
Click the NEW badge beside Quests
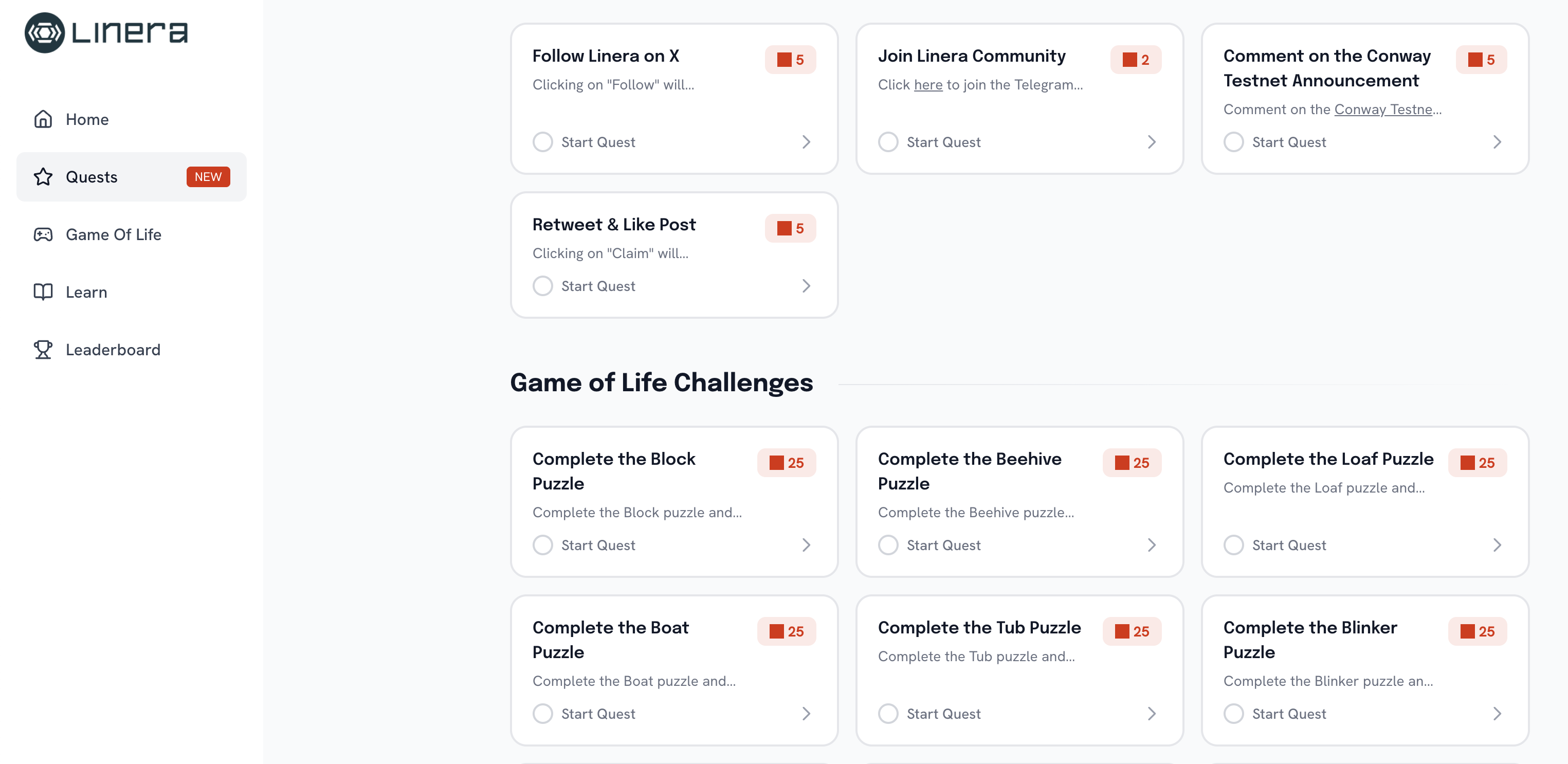208,177
